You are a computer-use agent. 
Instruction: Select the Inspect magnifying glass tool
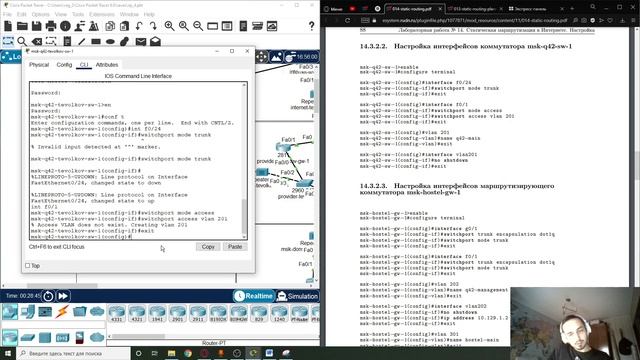pyautogui.click(x=22, y=41)
